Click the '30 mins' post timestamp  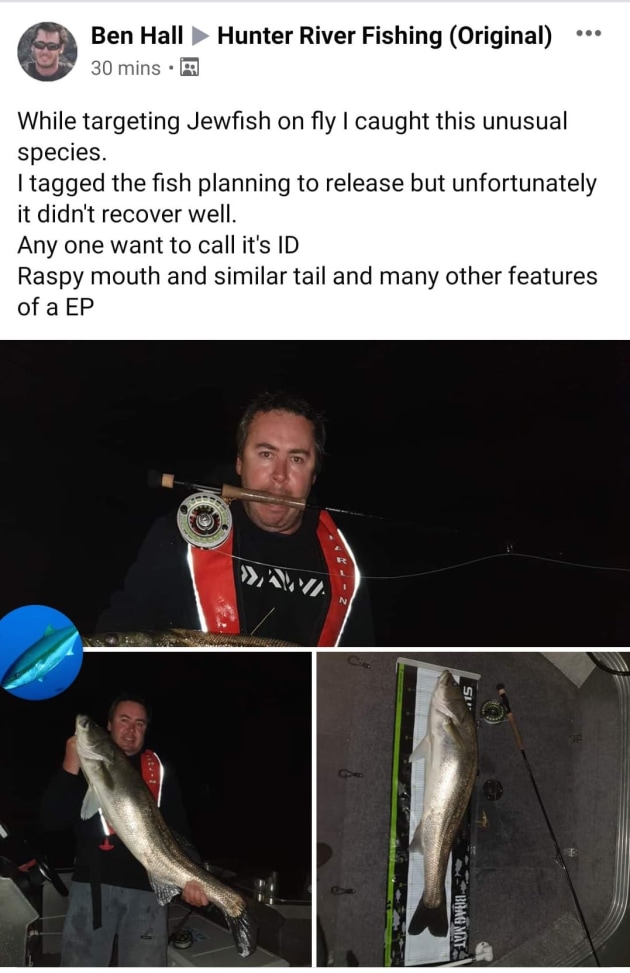point(126,68)
